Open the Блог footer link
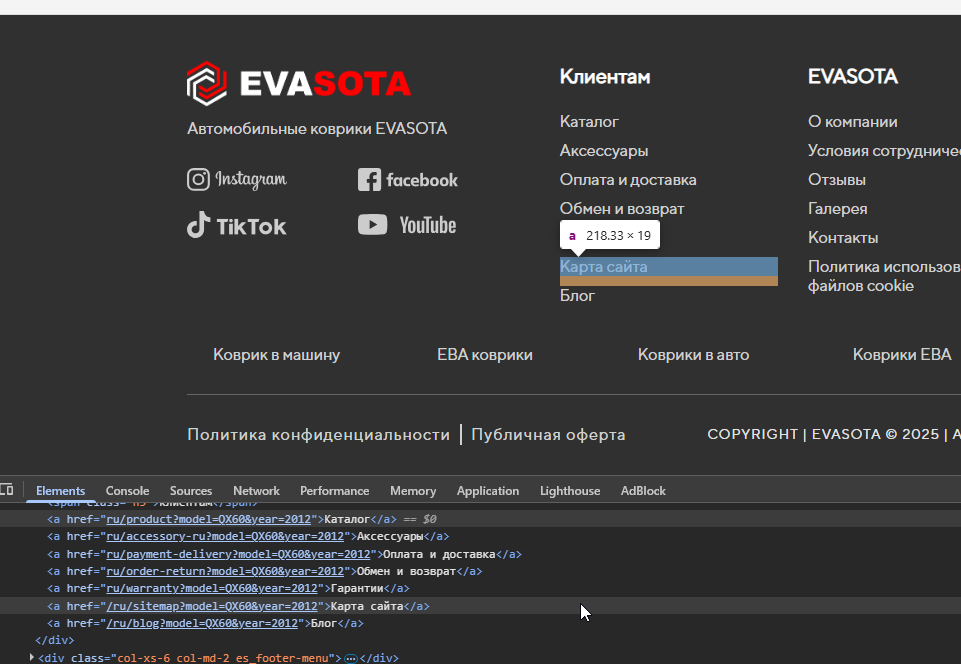This screenshot has width=961, height=664. pos(577,296)
